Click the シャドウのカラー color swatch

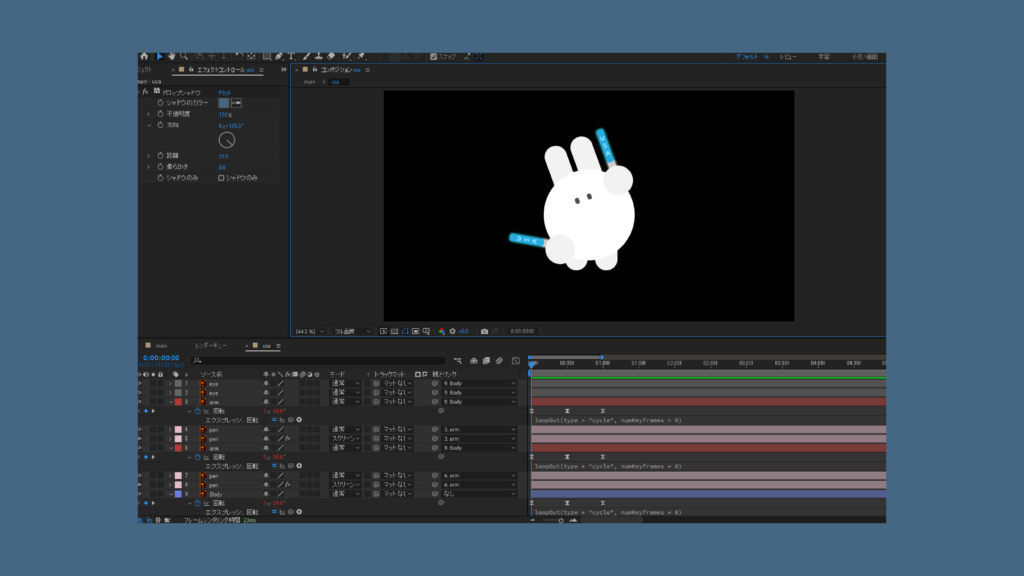223,103
